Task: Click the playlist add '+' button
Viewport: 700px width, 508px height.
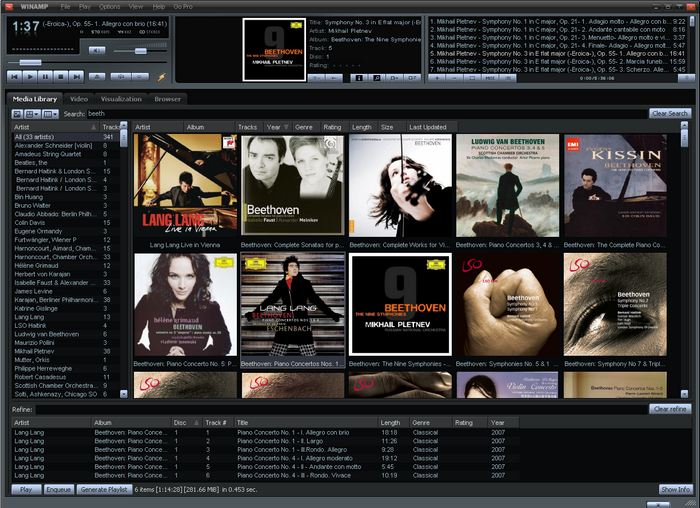Action: (x=437, y=78)
